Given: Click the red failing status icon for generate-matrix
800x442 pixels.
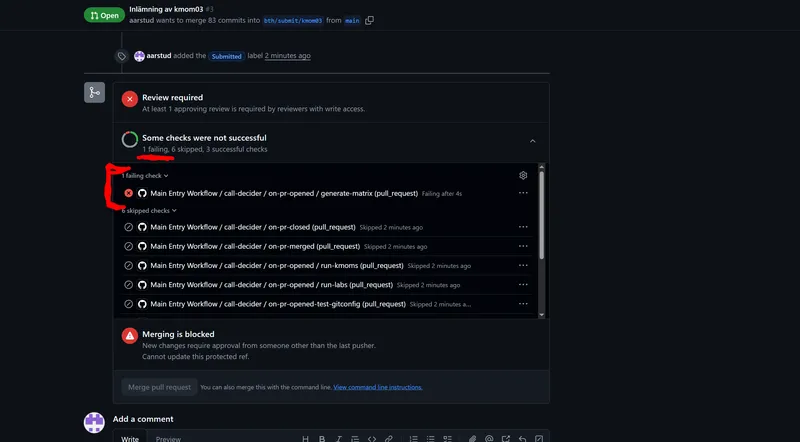Looking at the screenshot, I should tap(128, 193).
